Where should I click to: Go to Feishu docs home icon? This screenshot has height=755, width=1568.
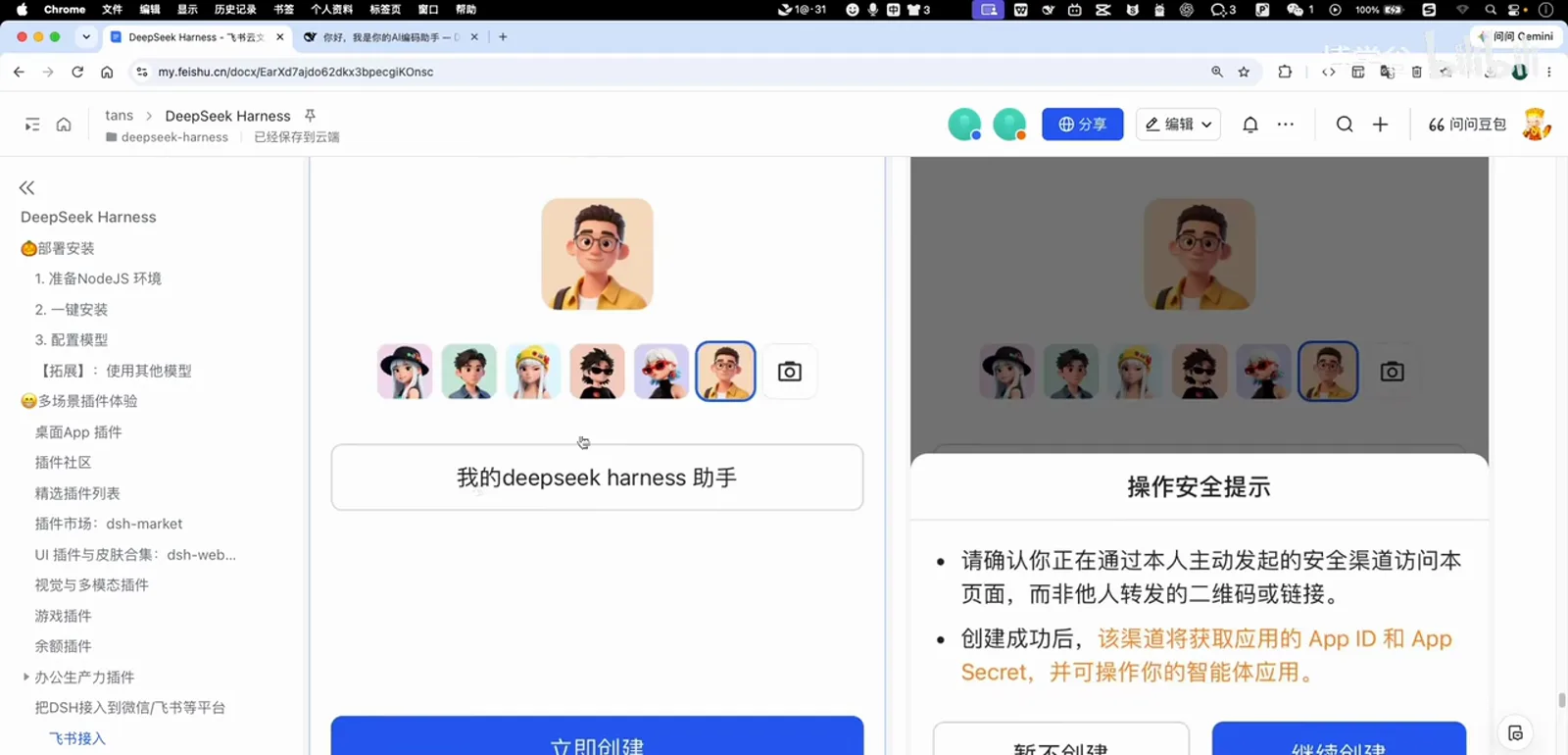point(64,125)
